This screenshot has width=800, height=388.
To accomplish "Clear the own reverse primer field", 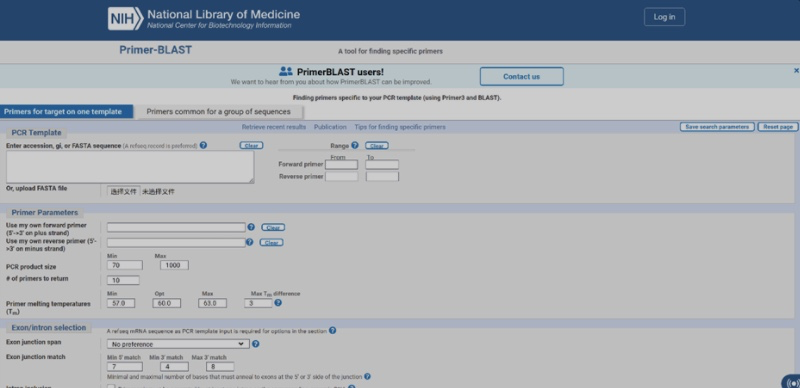I will pyautogui.click(x=271, y=242).
